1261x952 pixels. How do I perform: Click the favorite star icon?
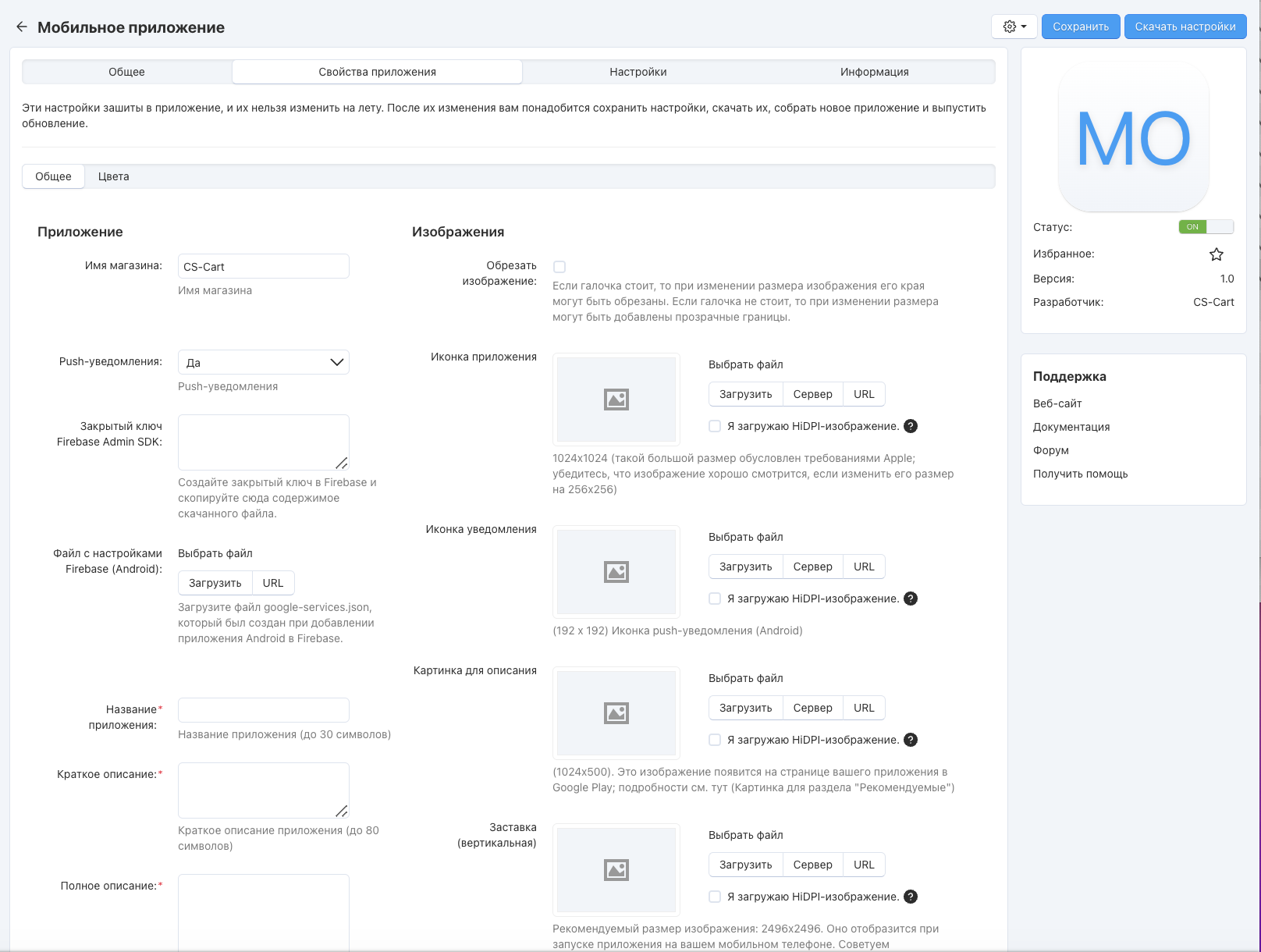coord(1216,254)
